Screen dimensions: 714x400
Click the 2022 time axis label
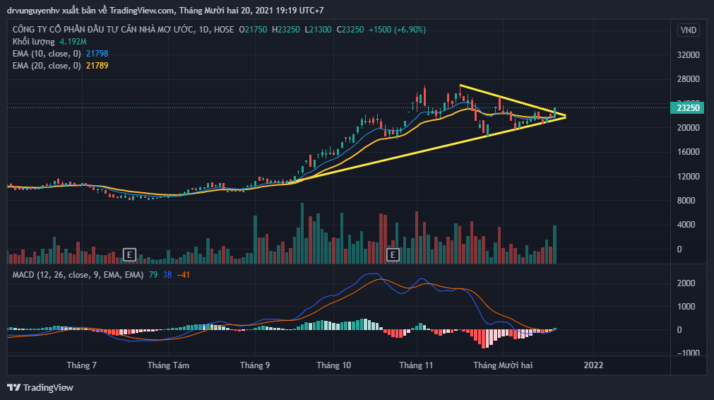(x=593, y=365)
